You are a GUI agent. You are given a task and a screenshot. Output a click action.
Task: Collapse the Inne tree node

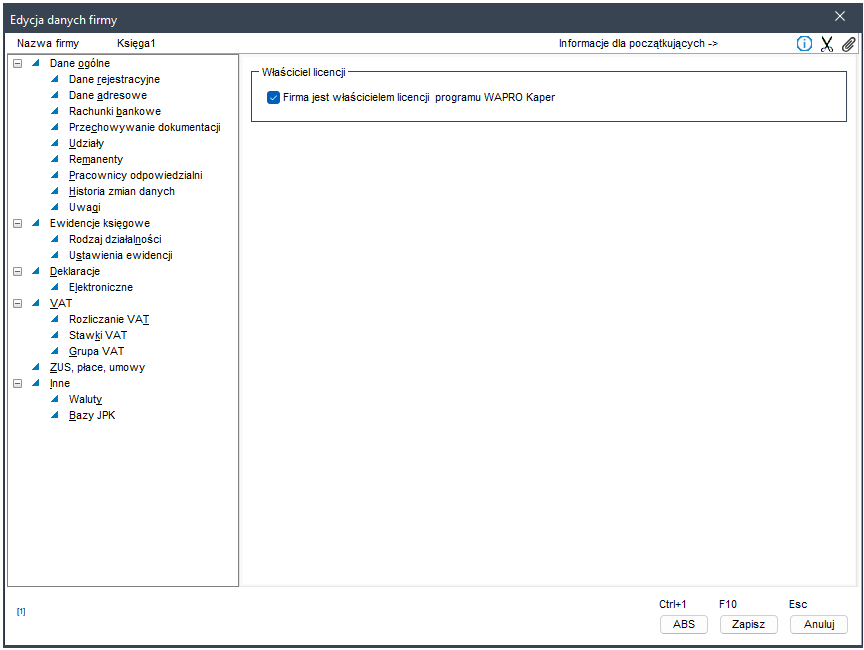pyautogui.click(x=17, y=383)
